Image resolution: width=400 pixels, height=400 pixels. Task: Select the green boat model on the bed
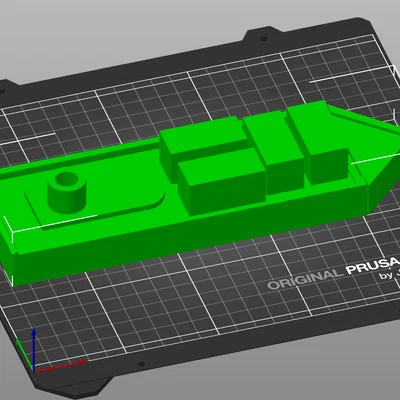200,193
